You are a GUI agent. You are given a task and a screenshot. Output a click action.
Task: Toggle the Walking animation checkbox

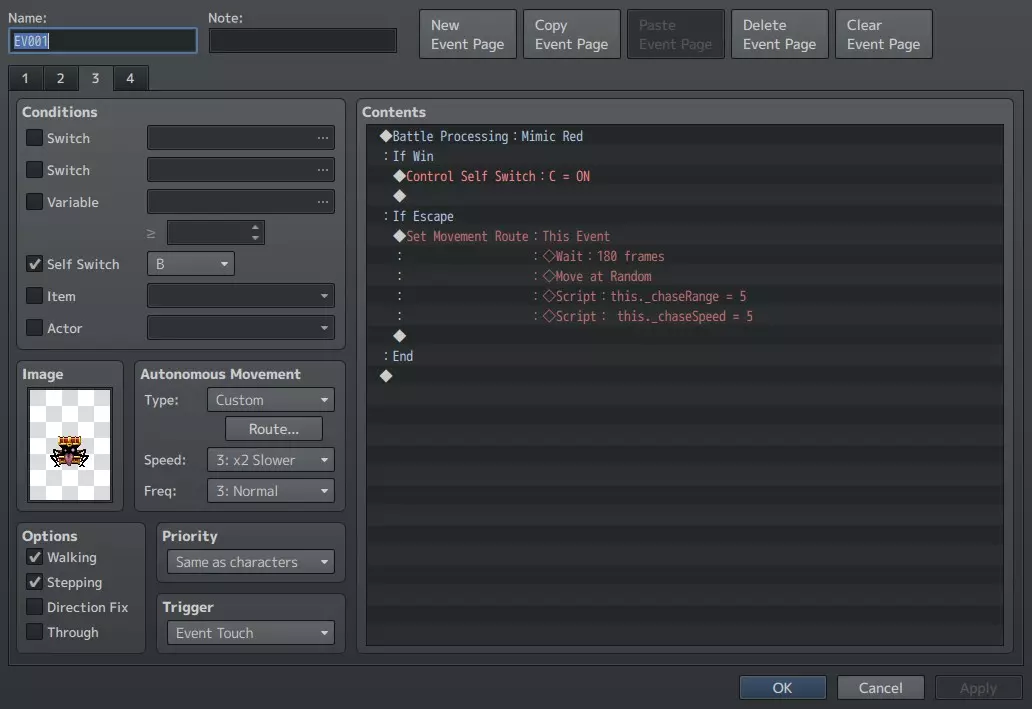(x=35, y=557)
